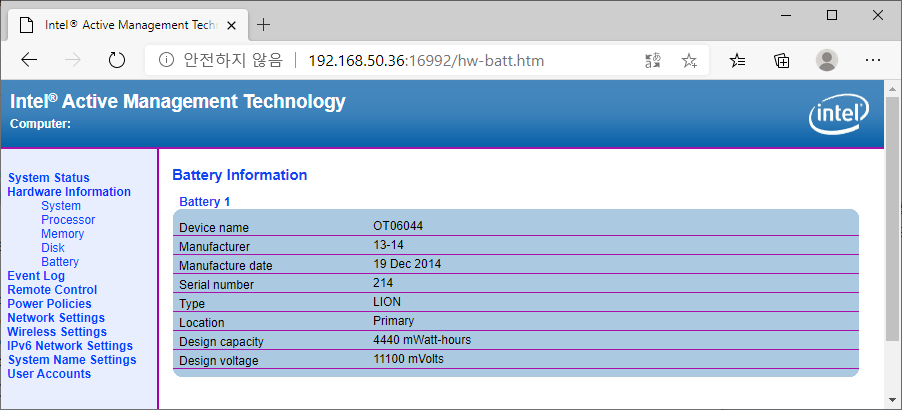Go back to the previous page
902x410 pixels.
29,60
